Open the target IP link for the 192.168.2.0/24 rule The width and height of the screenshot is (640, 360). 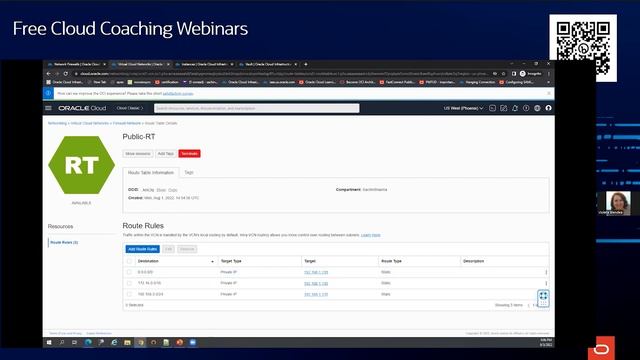point(316,294)
